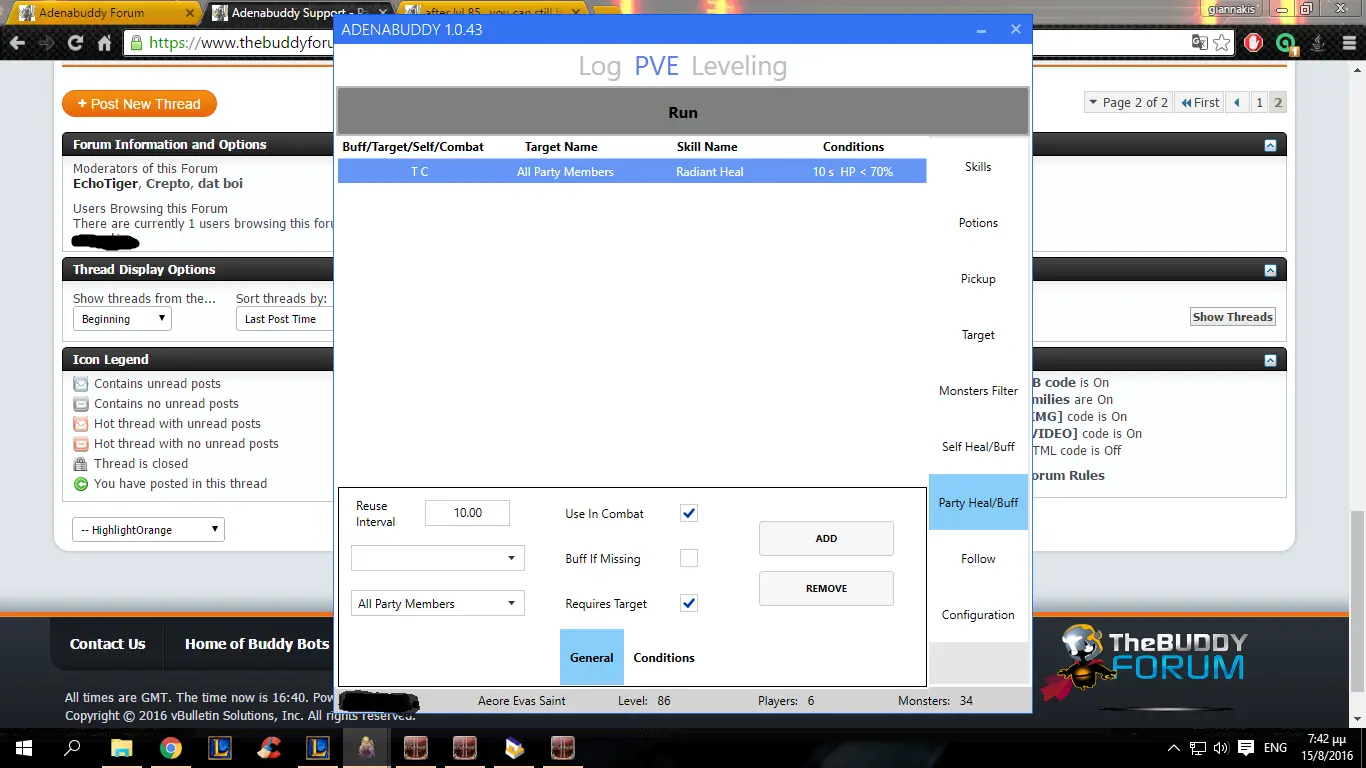Open CCleaner from the taskbar
This screenshot has height=768, width=1366.
(268, 748)
